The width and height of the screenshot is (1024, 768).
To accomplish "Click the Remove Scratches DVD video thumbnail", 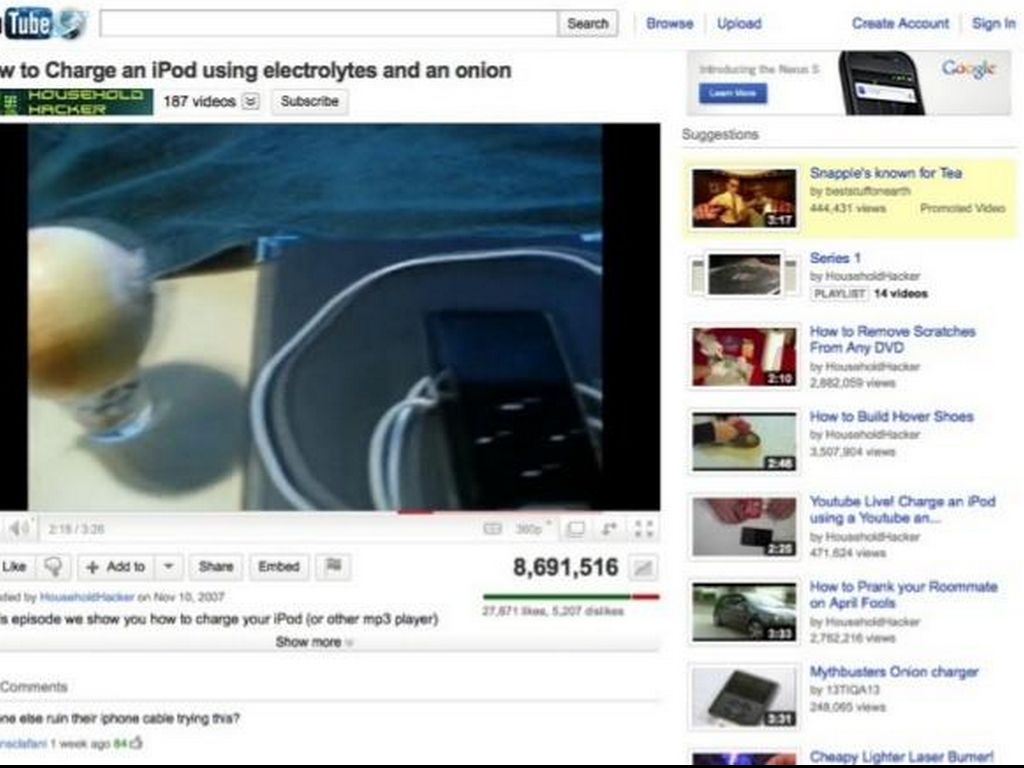I will click(744, 357).
